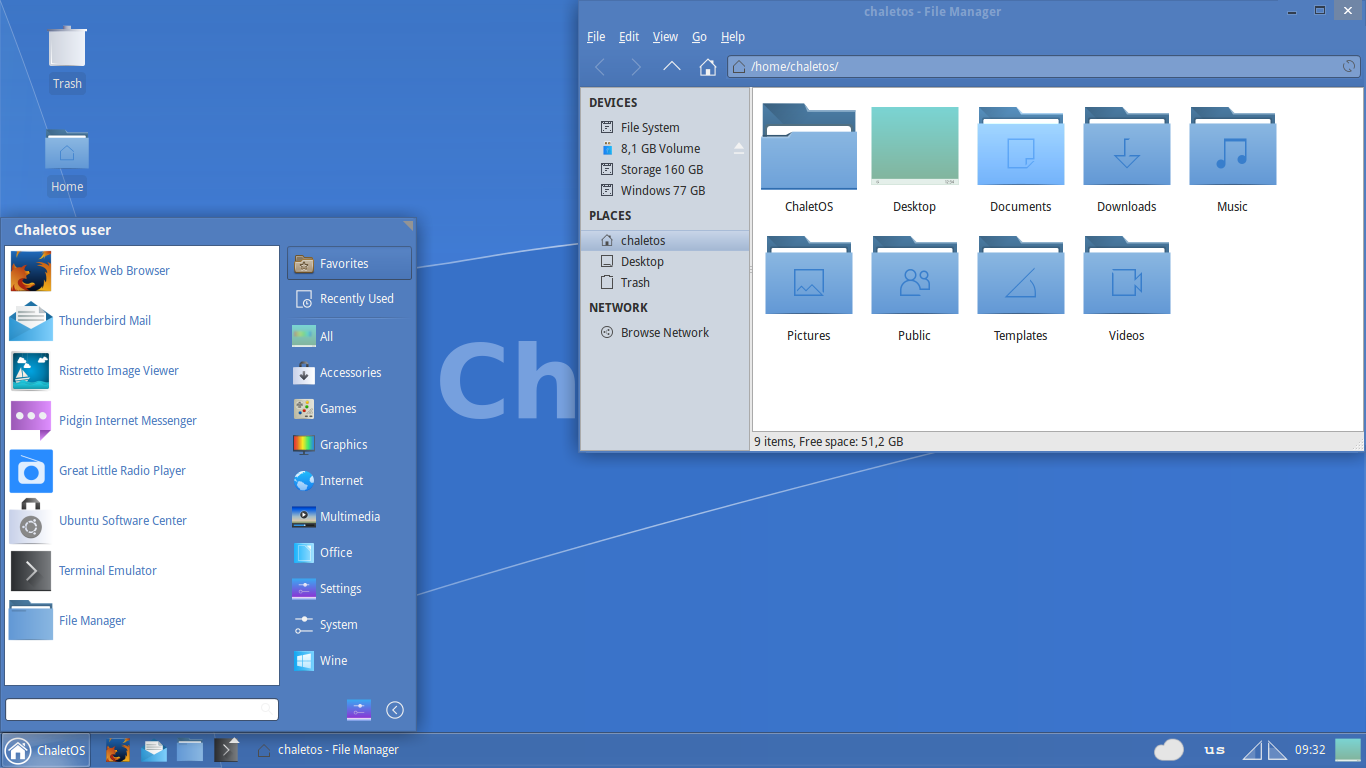Click the application search field
Screen dimensions: 1366x768
tap(142, 709)
